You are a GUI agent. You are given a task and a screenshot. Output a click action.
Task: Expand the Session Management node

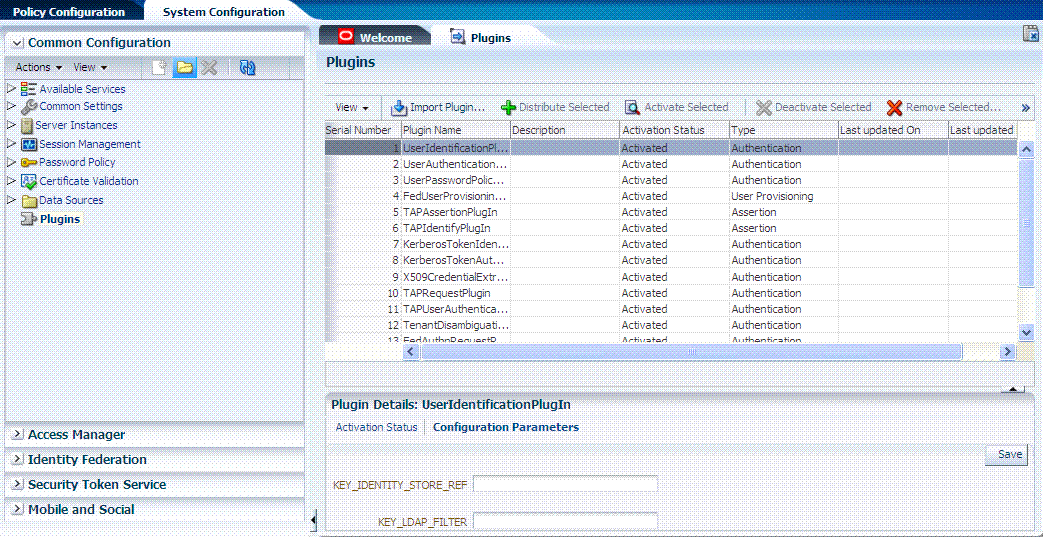click(11, 143)
